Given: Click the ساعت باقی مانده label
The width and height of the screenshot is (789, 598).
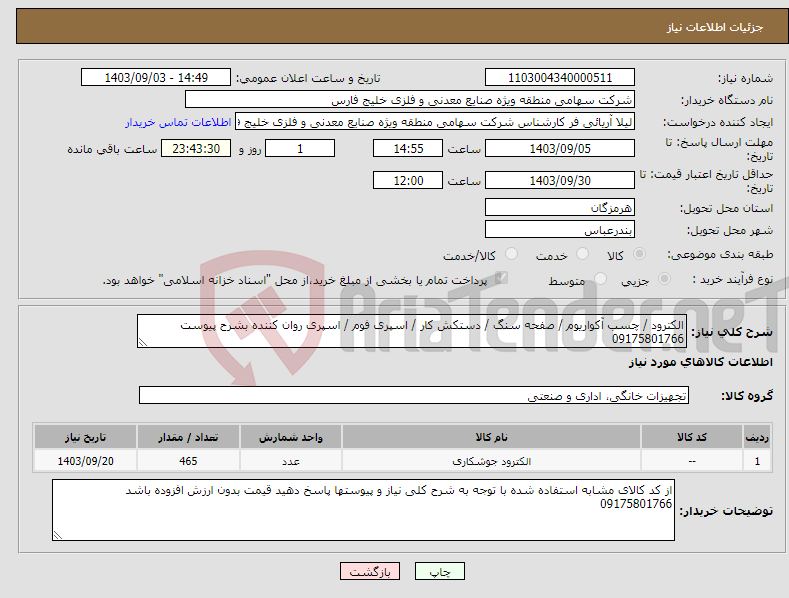Looking at the screenshot, I should (x=112, y=150).
